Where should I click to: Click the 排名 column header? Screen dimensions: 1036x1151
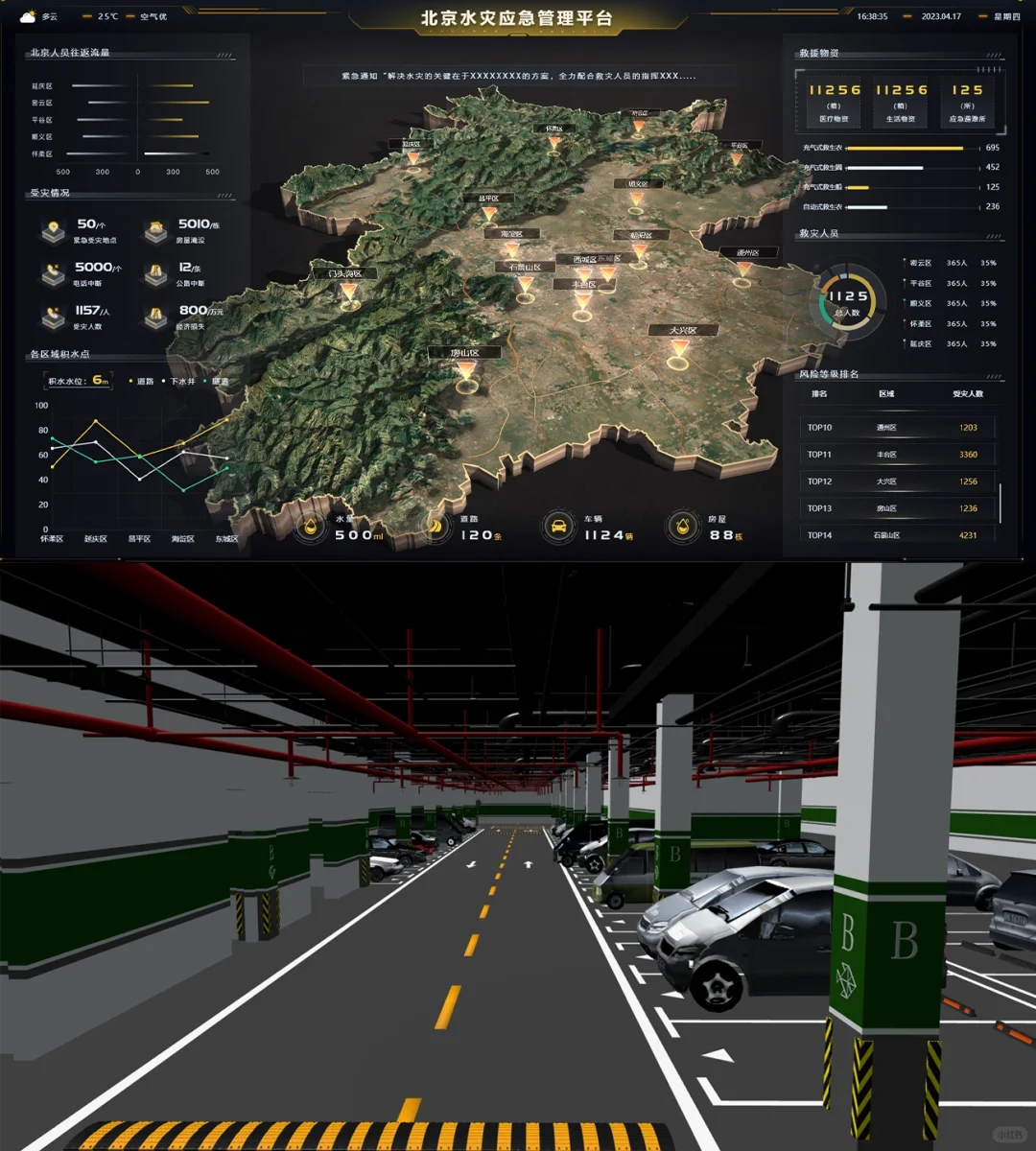[819, 393]
